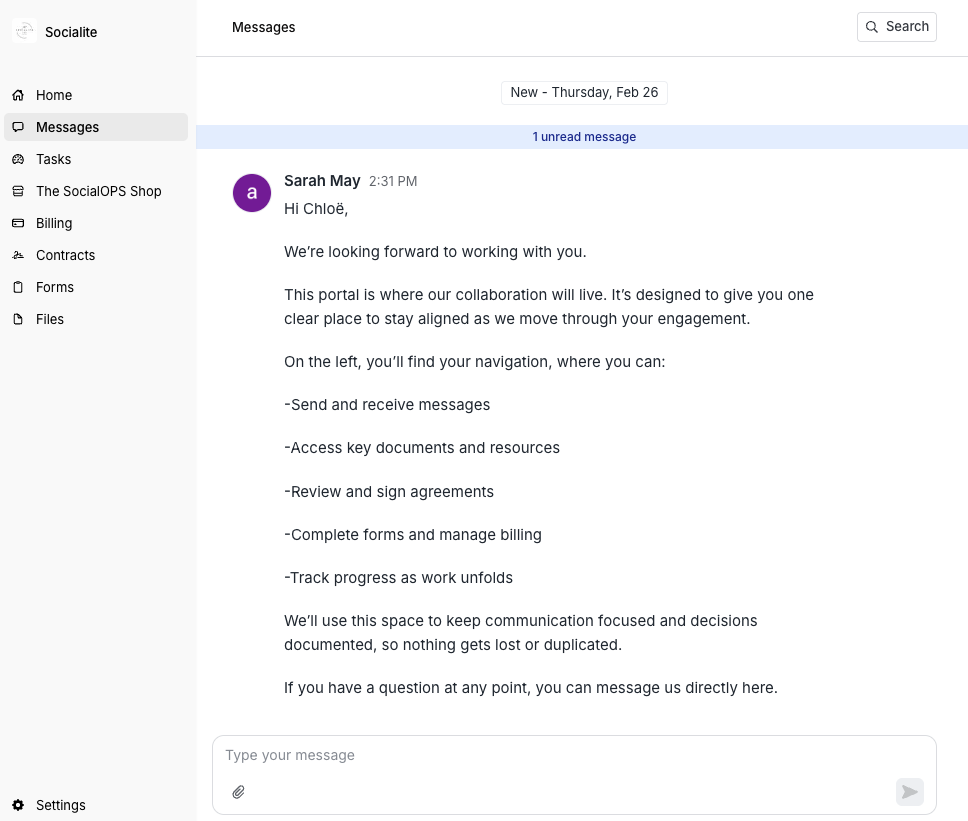968x821 pixels.
Task: Select the Messages chat bubble icon
Action: click(x=18, y=127)
